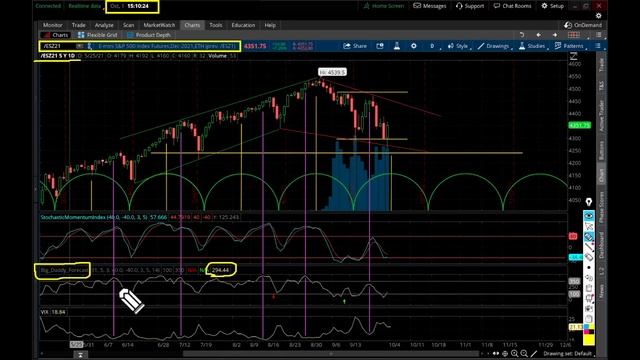Click the undo icon in drawing palette
Viewport: 640px width, 360px height.
click(x=589, y=278)
